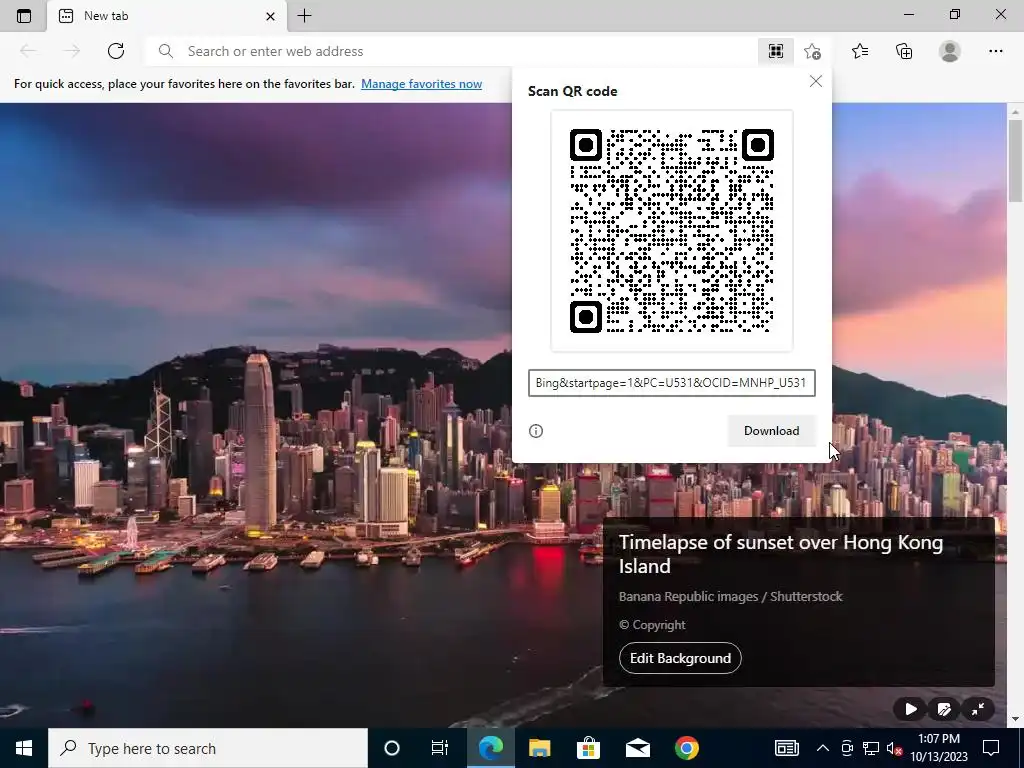
Task: Focus the search or enter web address bar
Action: 451,51
